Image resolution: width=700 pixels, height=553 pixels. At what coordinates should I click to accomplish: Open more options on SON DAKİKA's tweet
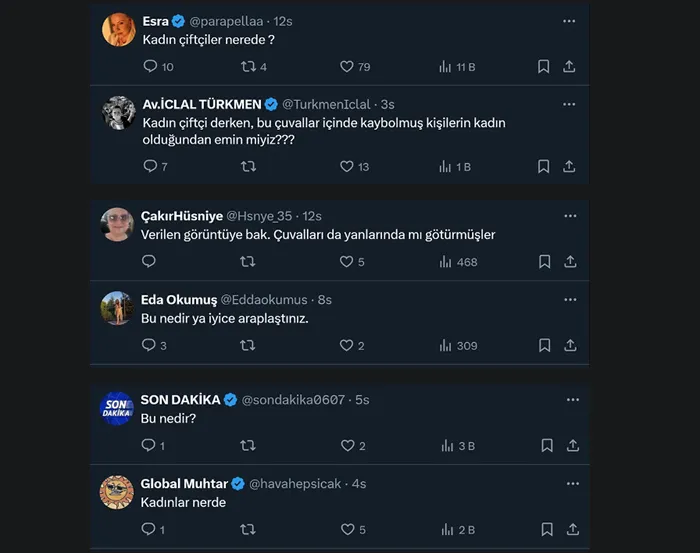569,400
